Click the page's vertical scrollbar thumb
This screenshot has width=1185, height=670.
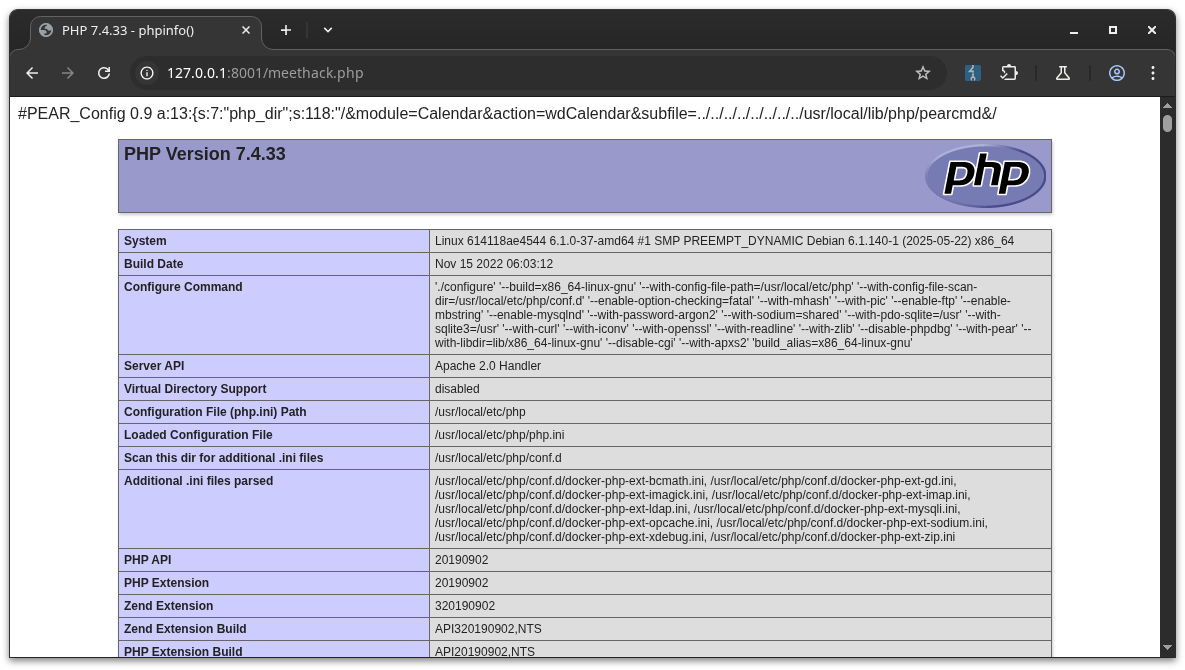[1168, 123]
